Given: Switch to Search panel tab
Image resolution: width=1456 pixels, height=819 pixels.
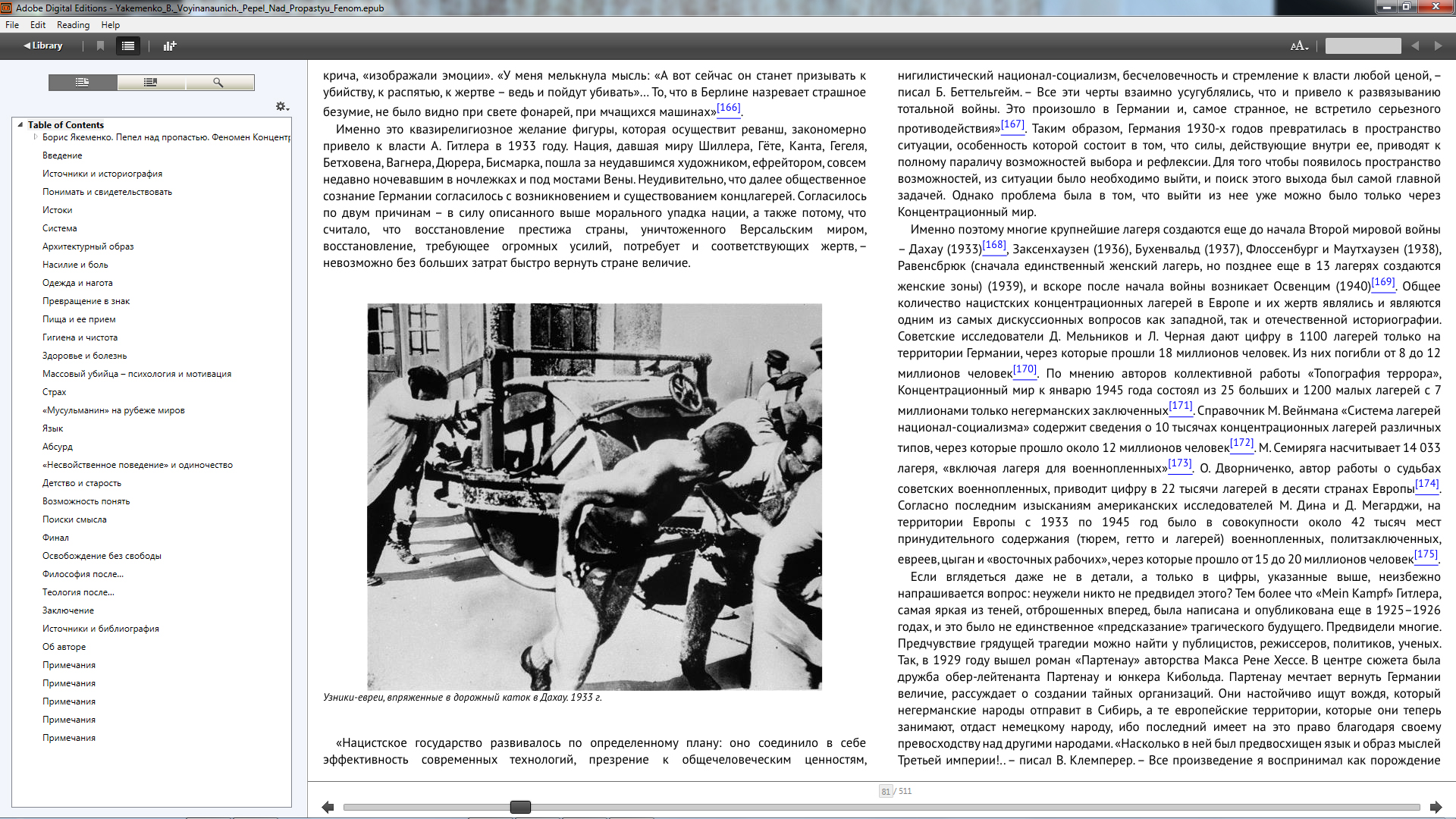Looking at the screenshot, I should 219,82.
